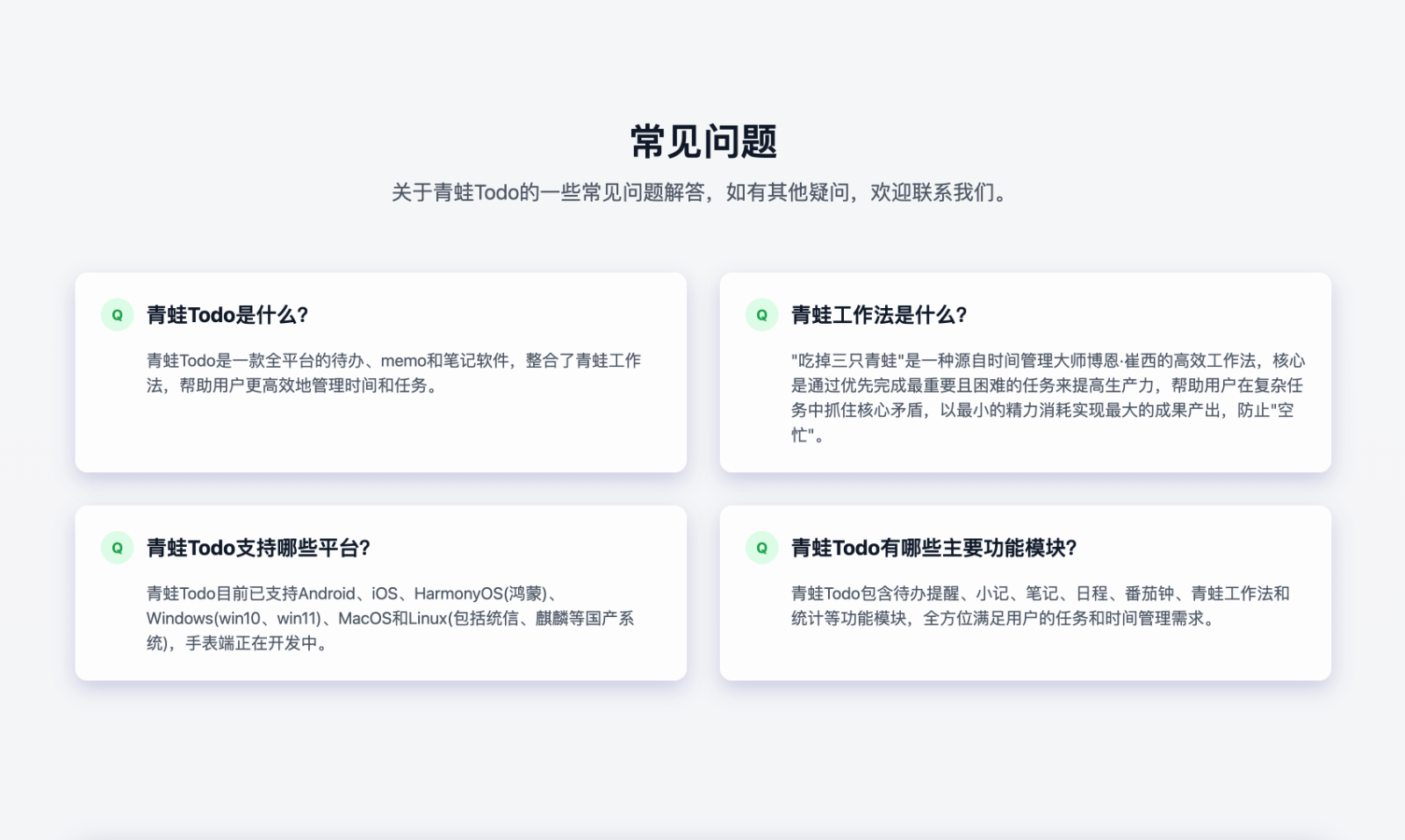Click question title 青蛙Todo支持哪些平台?
1405x840 pixels.
click(258, 548)
